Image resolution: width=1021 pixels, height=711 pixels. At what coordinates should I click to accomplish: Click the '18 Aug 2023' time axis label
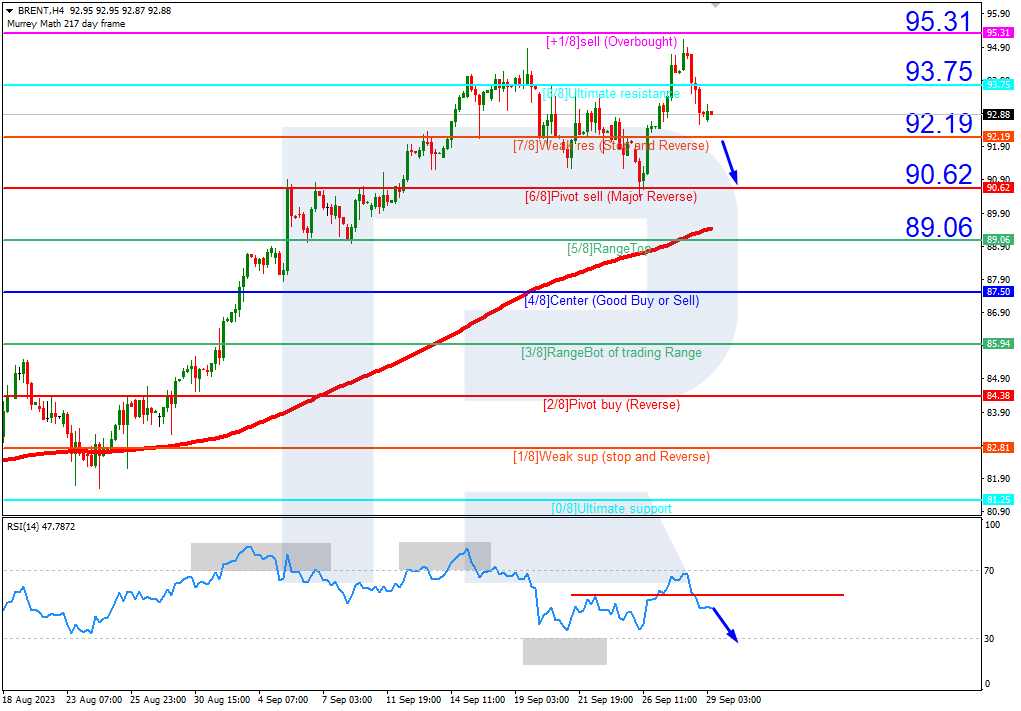29,700
